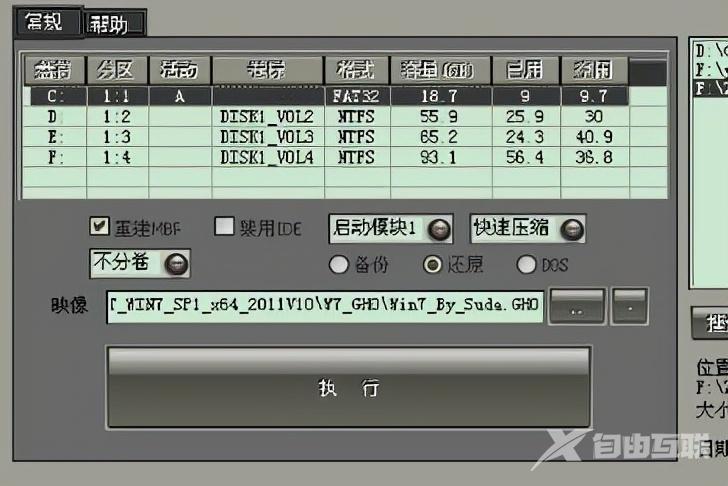The width and height of the screenshot is (728, 486).
Task: Choose the DOS radio option
Action: pyautogui.click(x=526, y=265)
